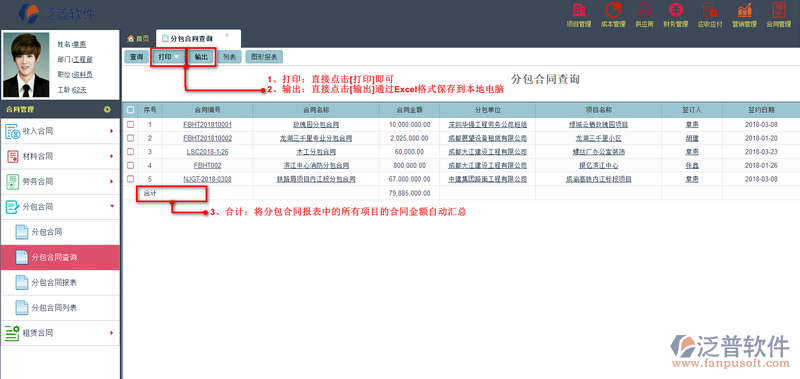The height and width of the screenshot is (379, 800).
Task: Expand the 劳务合同 arrow
Action: (111, 182)
